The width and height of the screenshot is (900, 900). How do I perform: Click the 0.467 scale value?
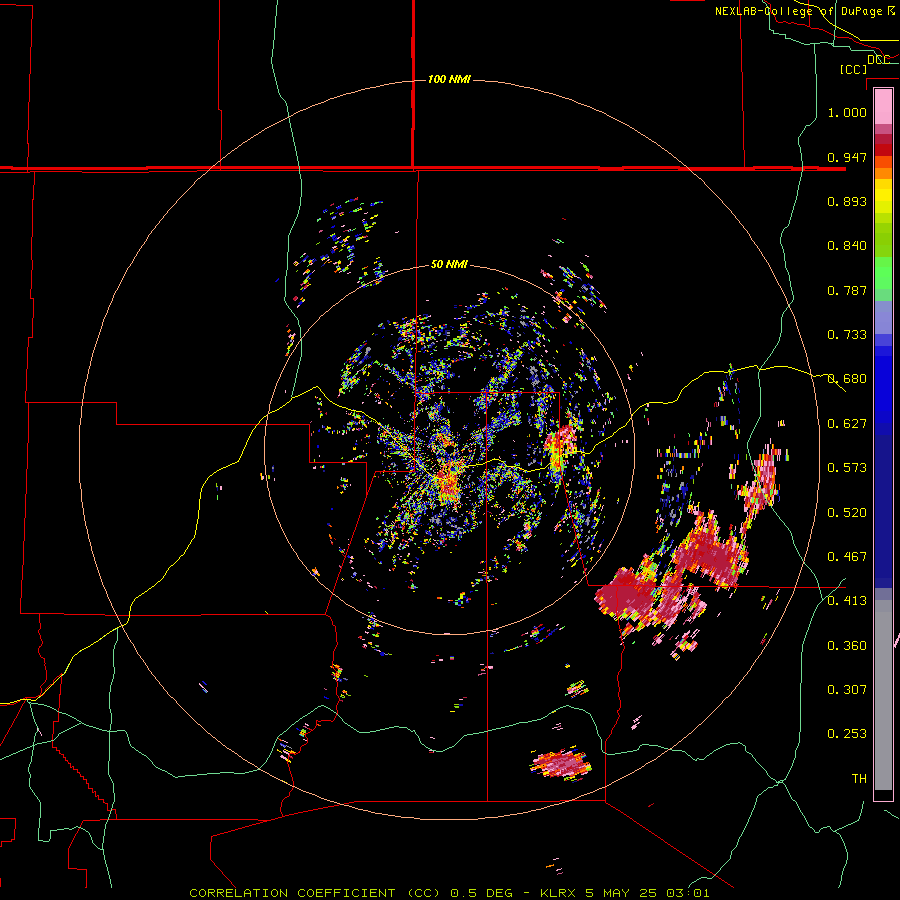click(x=847, y=557)
